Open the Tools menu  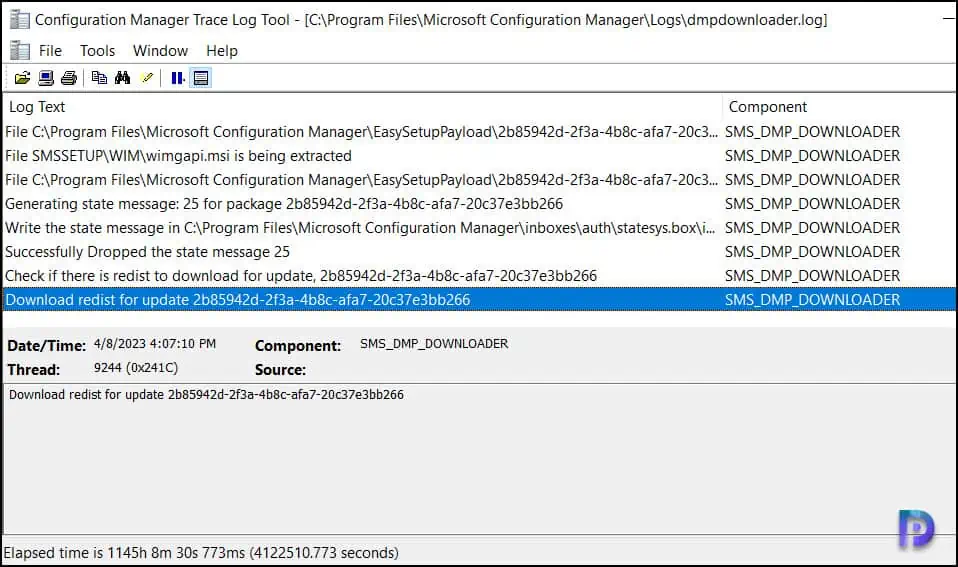click(97, 51)
